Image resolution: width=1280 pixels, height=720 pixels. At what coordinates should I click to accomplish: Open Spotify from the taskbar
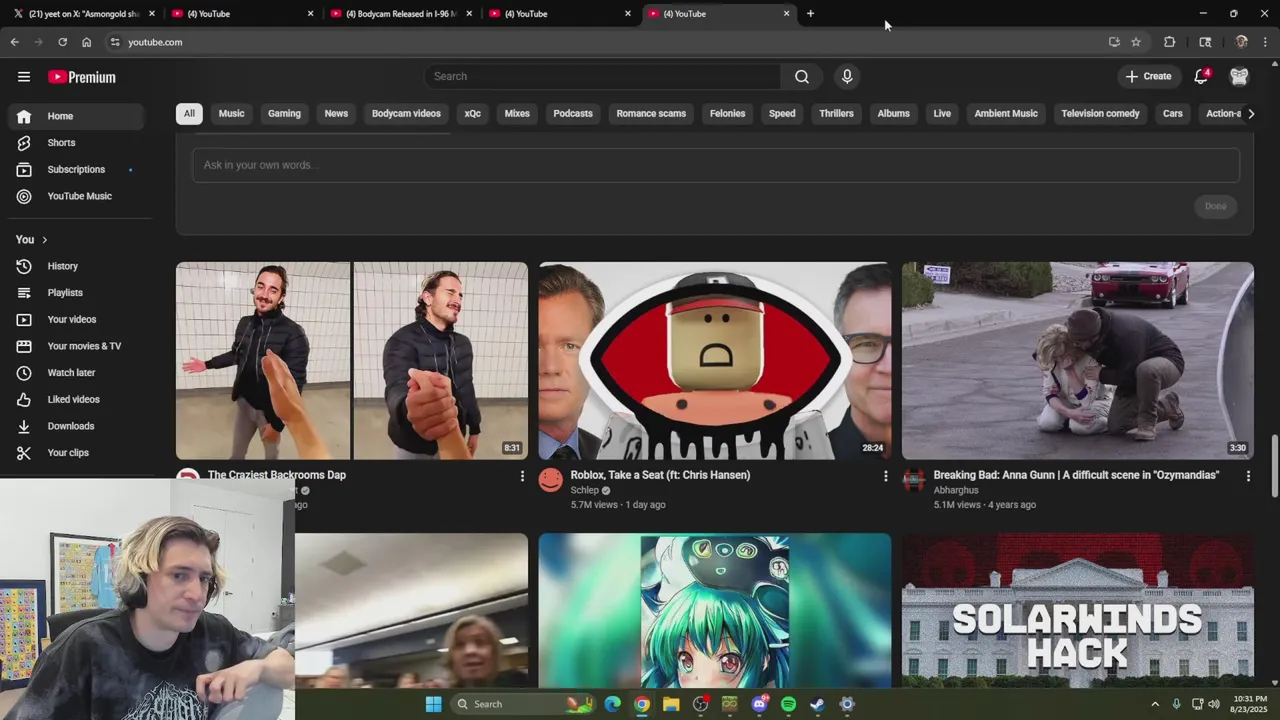788,704
